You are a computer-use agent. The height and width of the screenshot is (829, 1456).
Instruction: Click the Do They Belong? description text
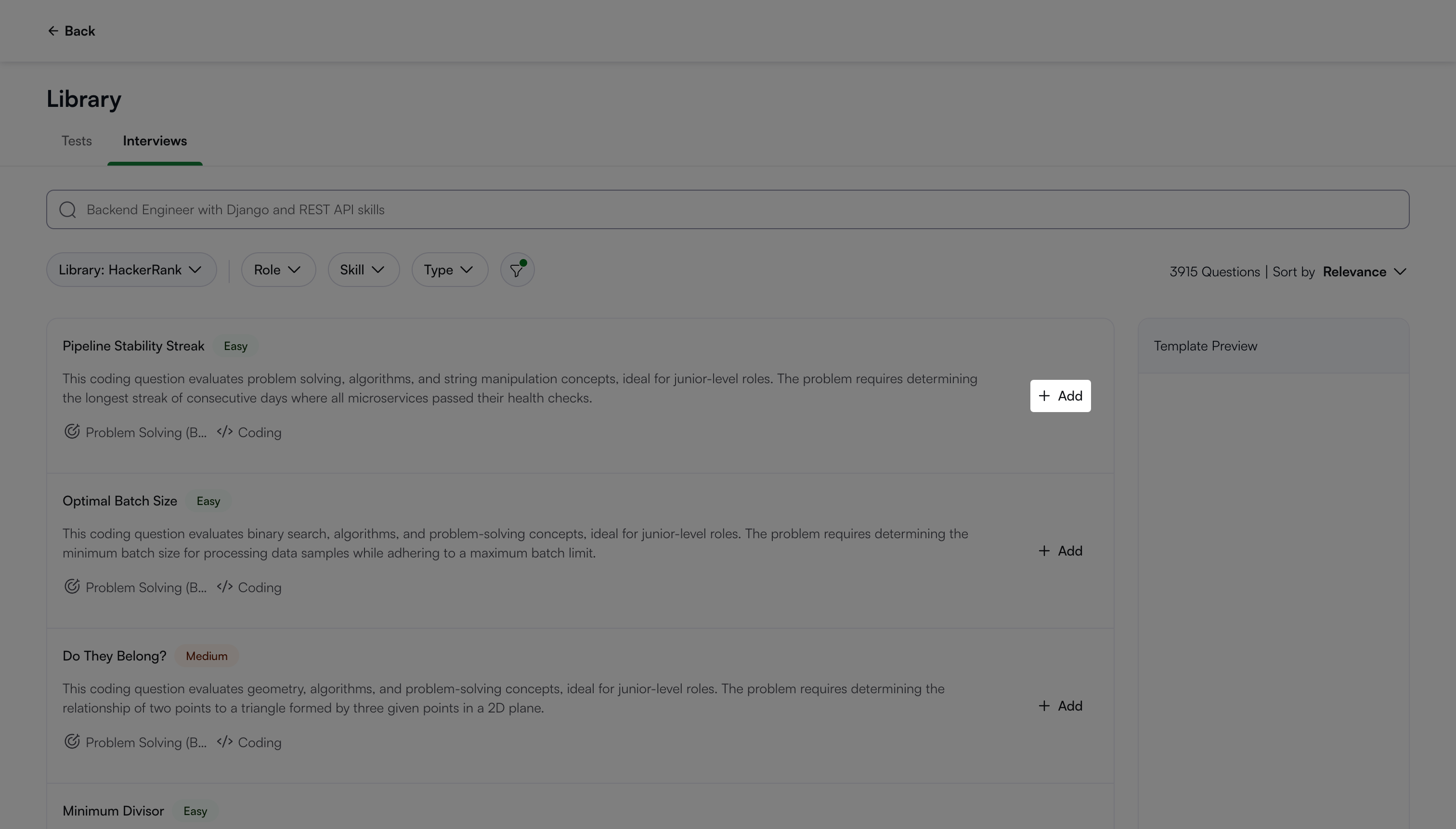503,698
